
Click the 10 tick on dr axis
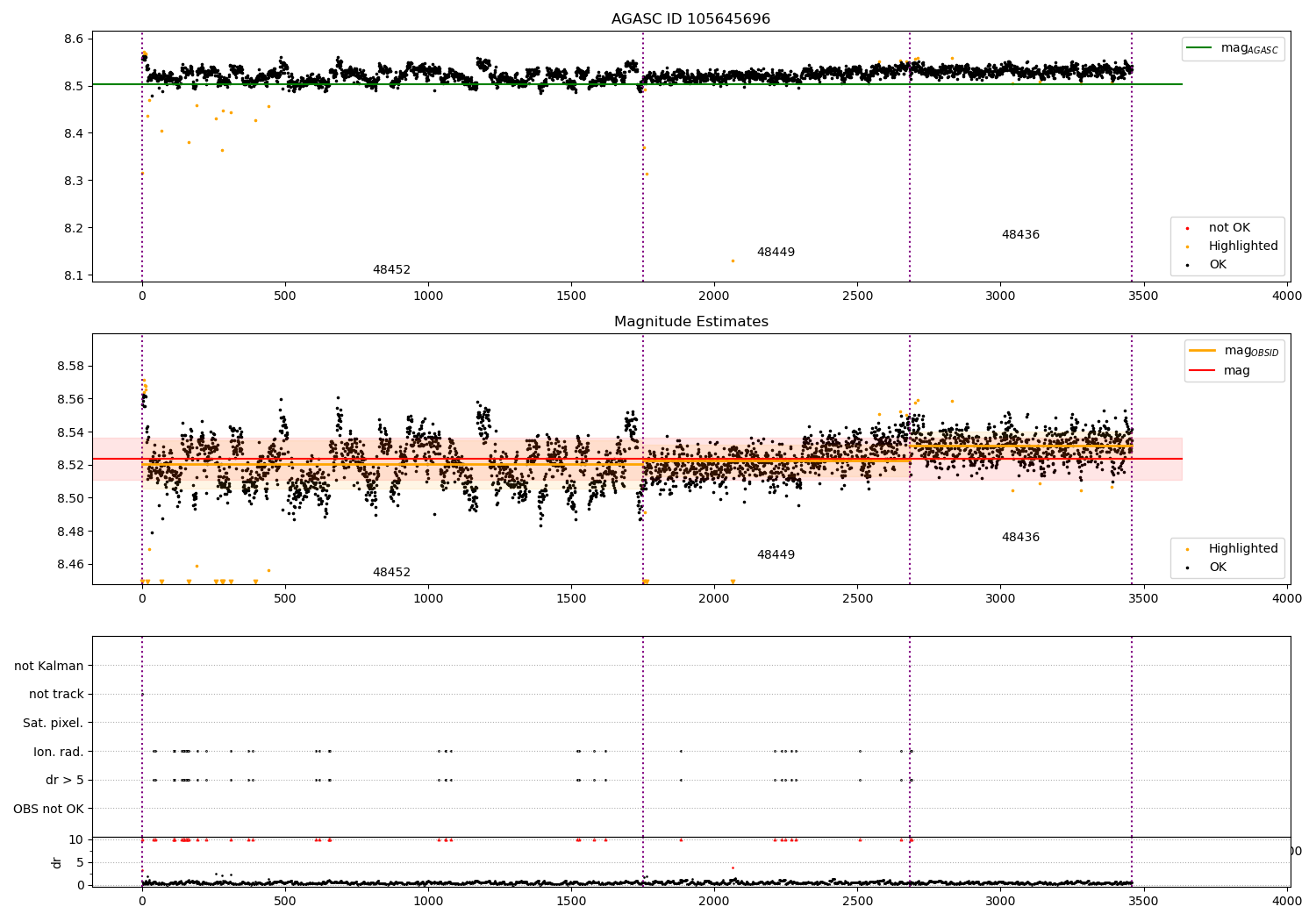coord(76,839)
